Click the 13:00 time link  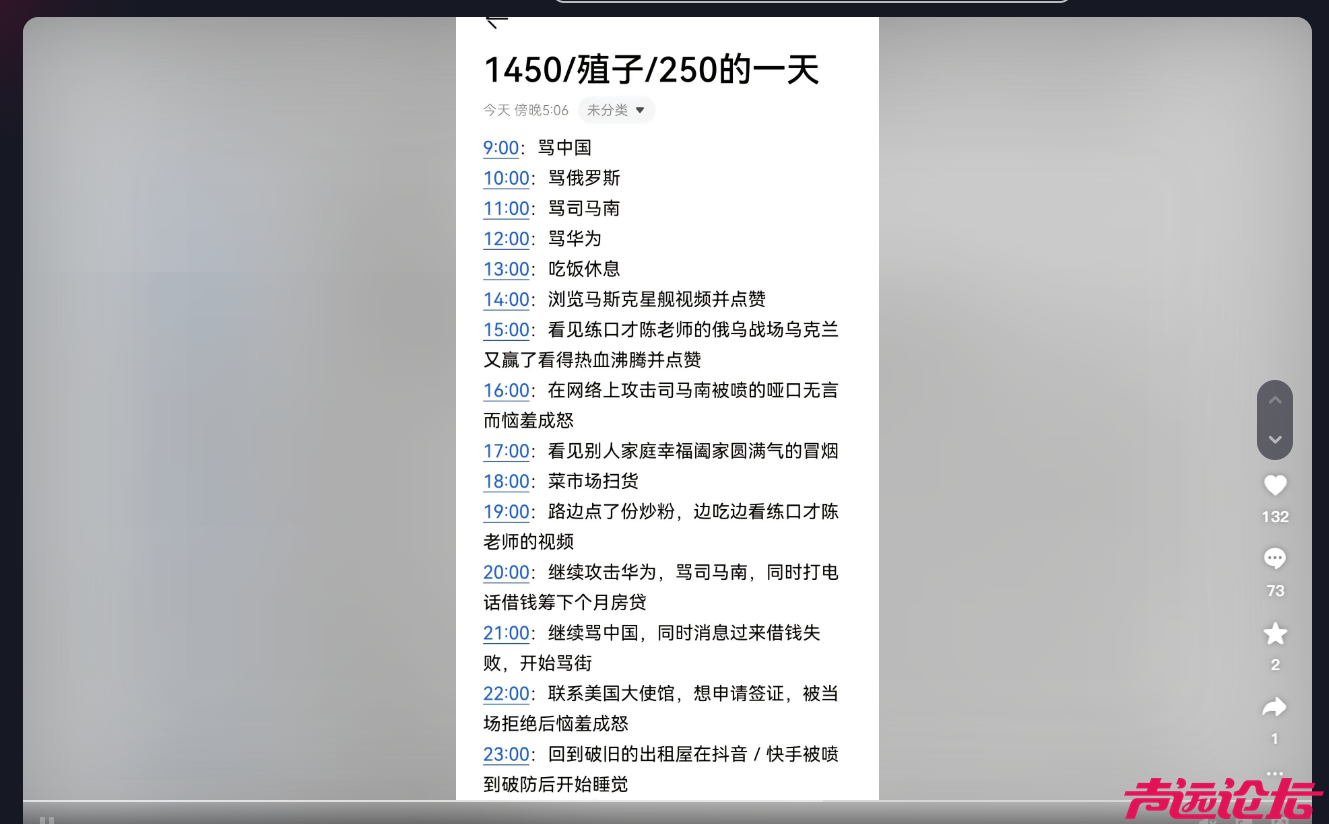[x=506, y=269]
